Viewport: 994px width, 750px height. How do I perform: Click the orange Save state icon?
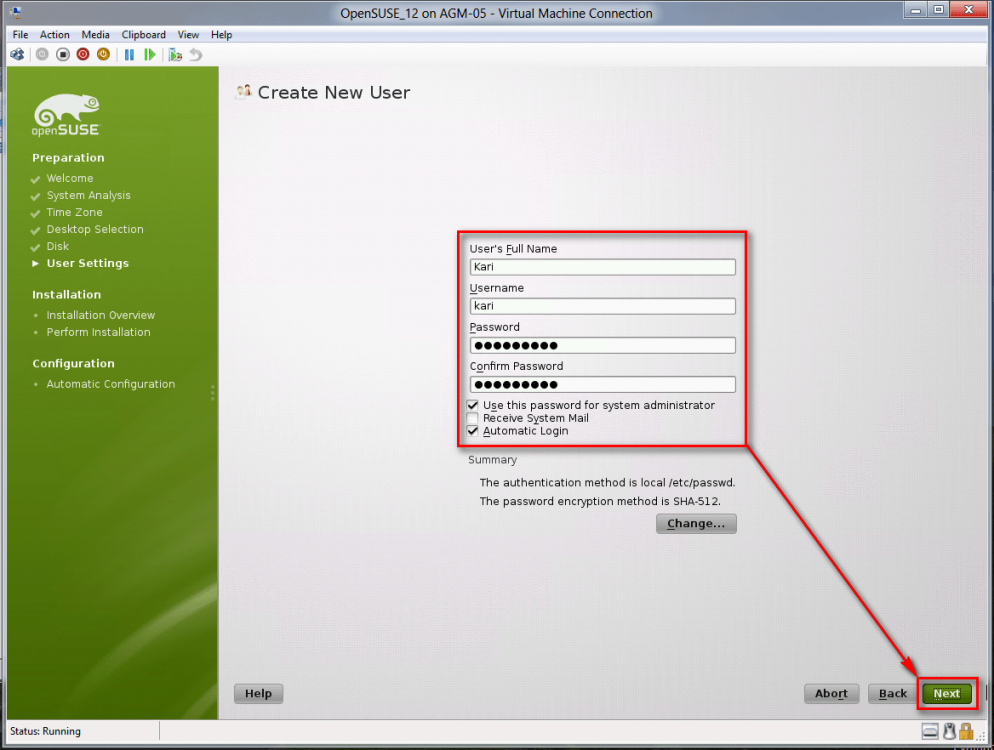coord(103,55)
